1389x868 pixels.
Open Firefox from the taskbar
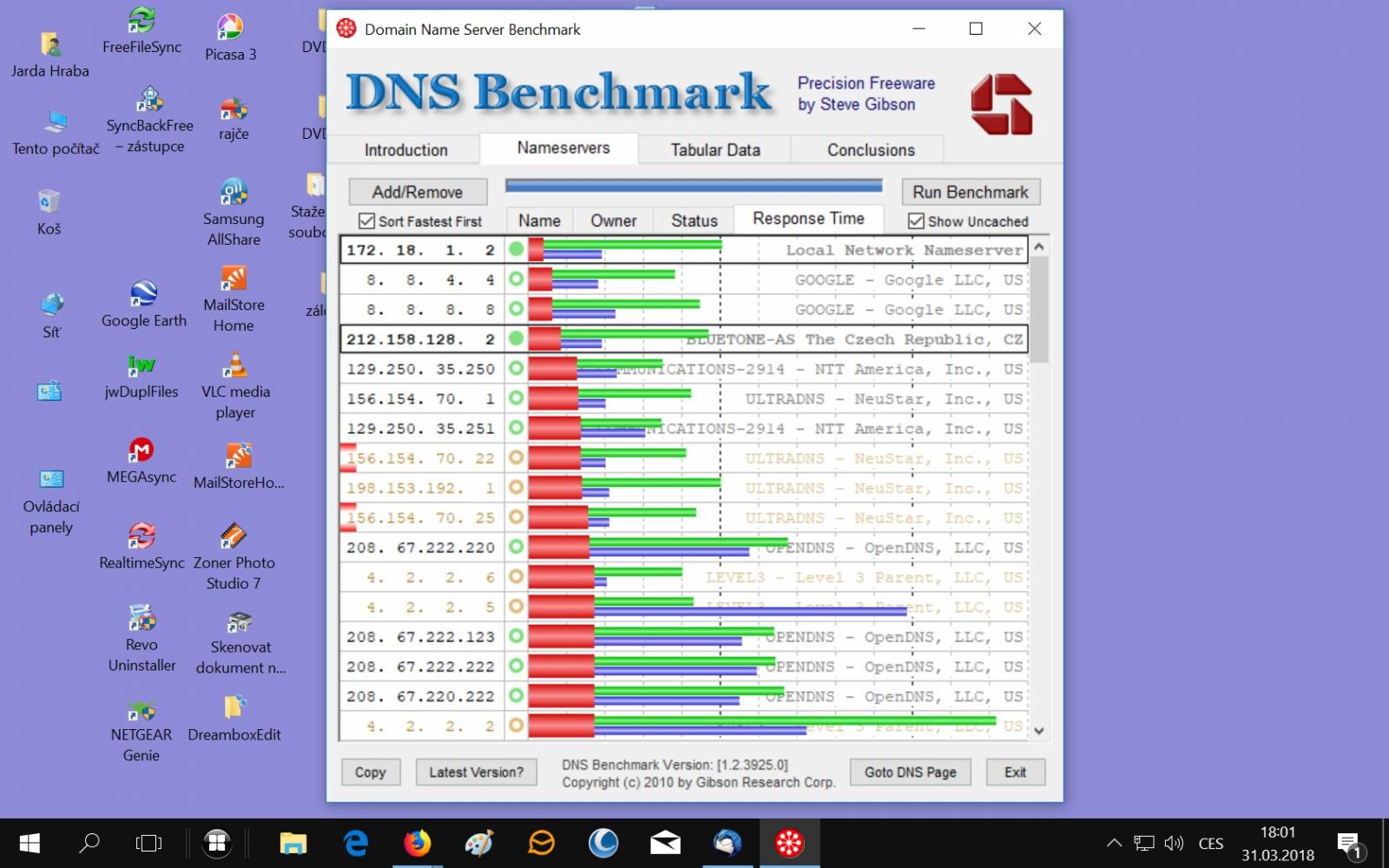[418, 843]
